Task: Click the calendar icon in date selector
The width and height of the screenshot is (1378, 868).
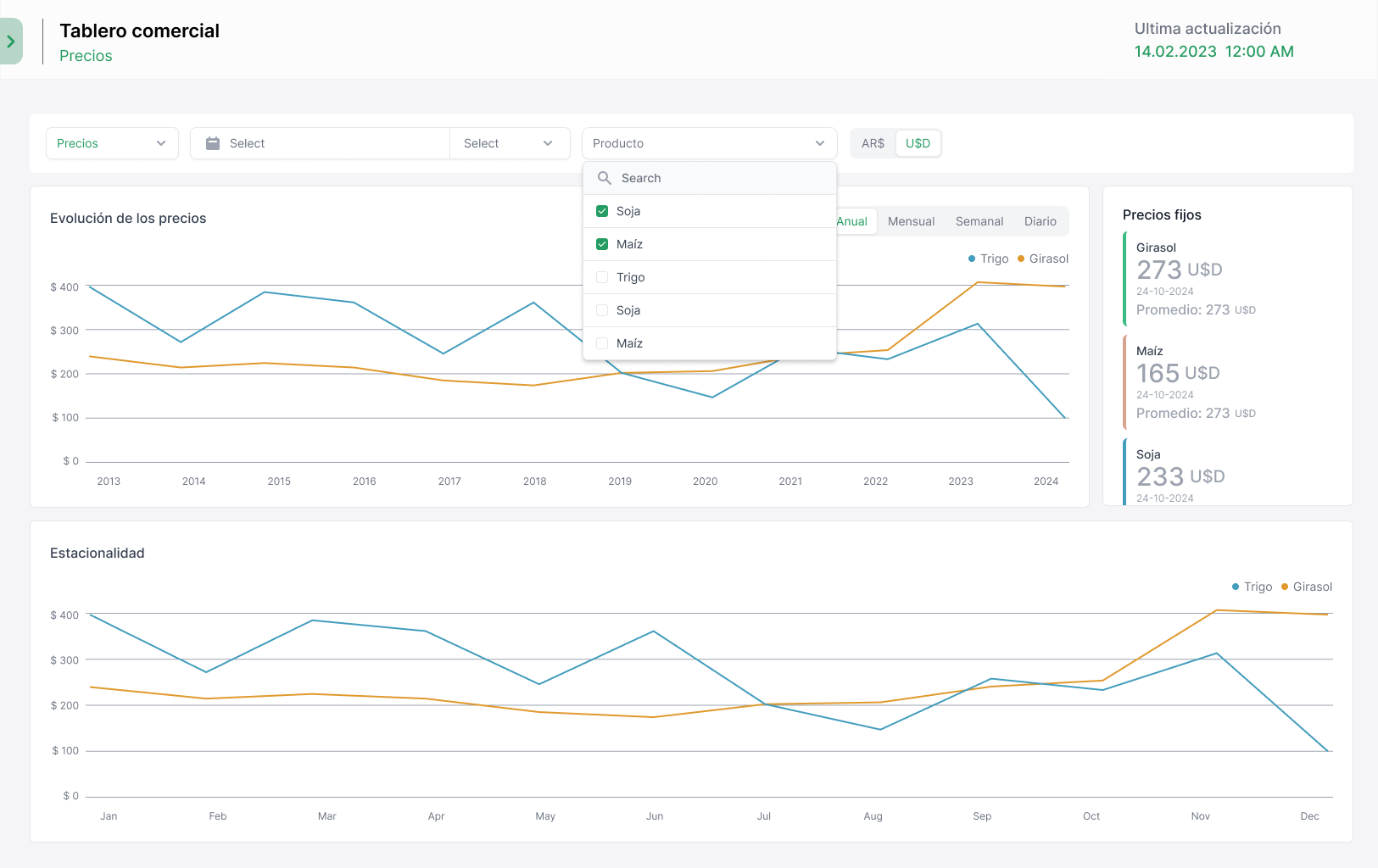Action: 213,143
